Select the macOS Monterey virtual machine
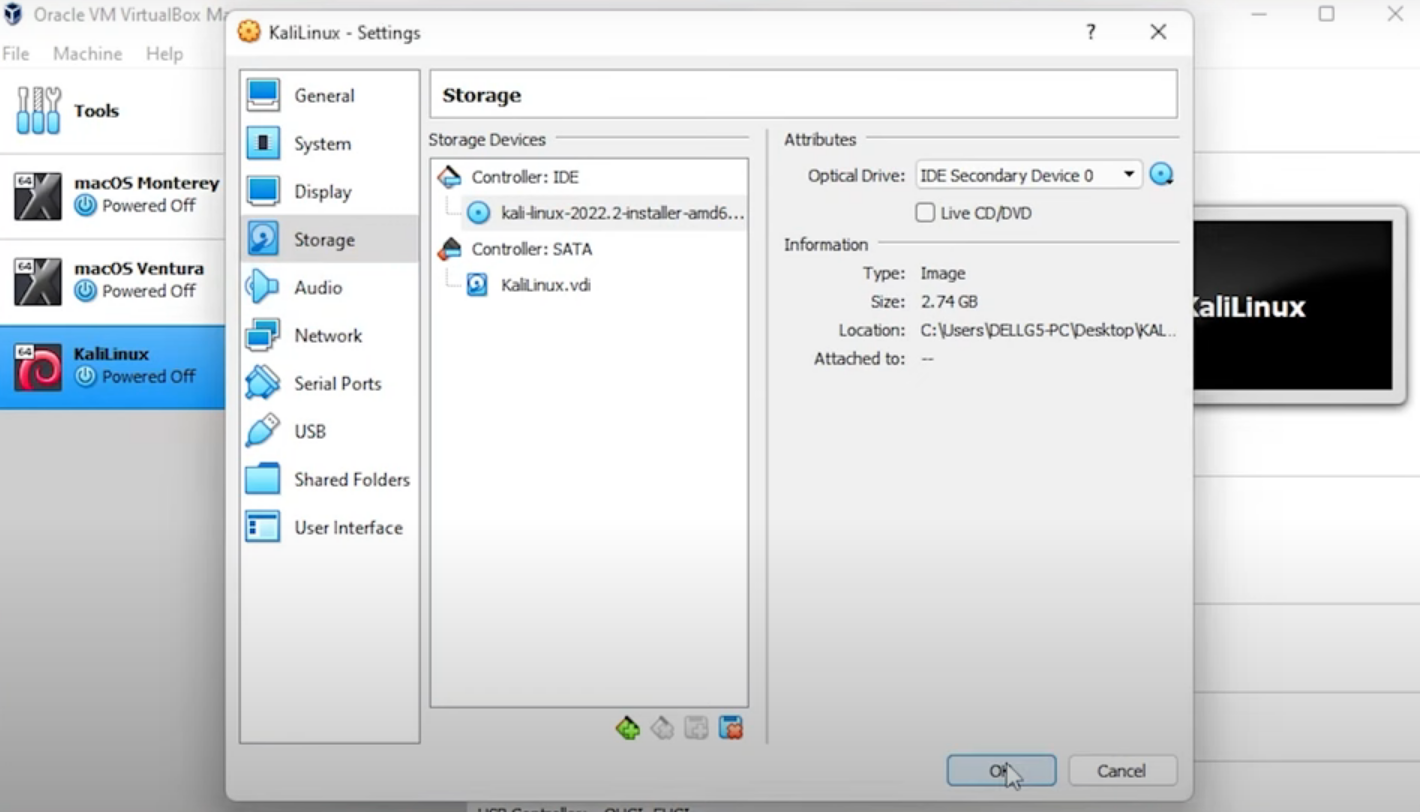The height and width of the screenshot is (812, 1420). tap(112, 196)
